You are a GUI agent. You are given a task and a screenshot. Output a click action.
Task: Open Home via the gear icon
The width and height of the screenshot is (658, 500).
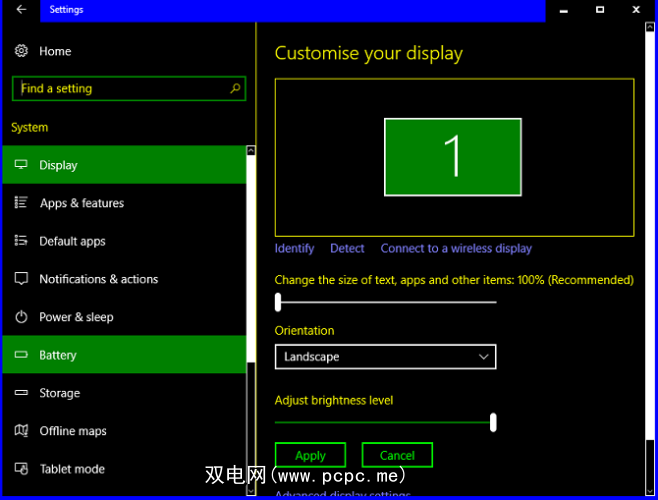click(21, 51)
